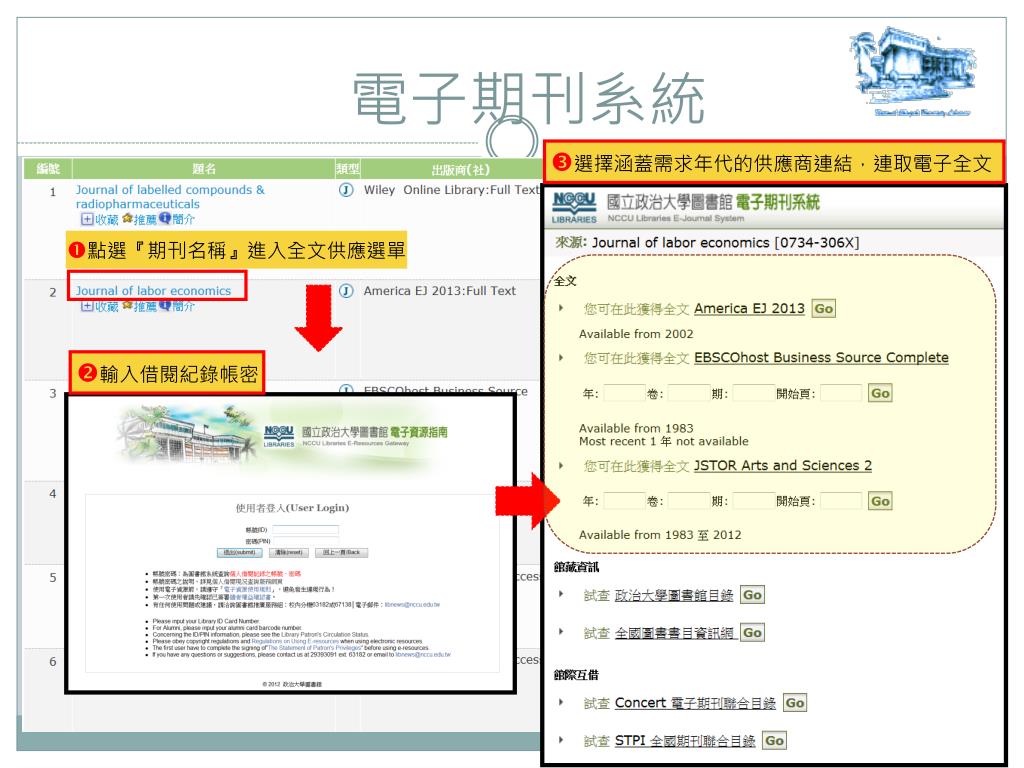Click the reset button on User Login
The image size is (1024, 768).
(x=289, y=552)
